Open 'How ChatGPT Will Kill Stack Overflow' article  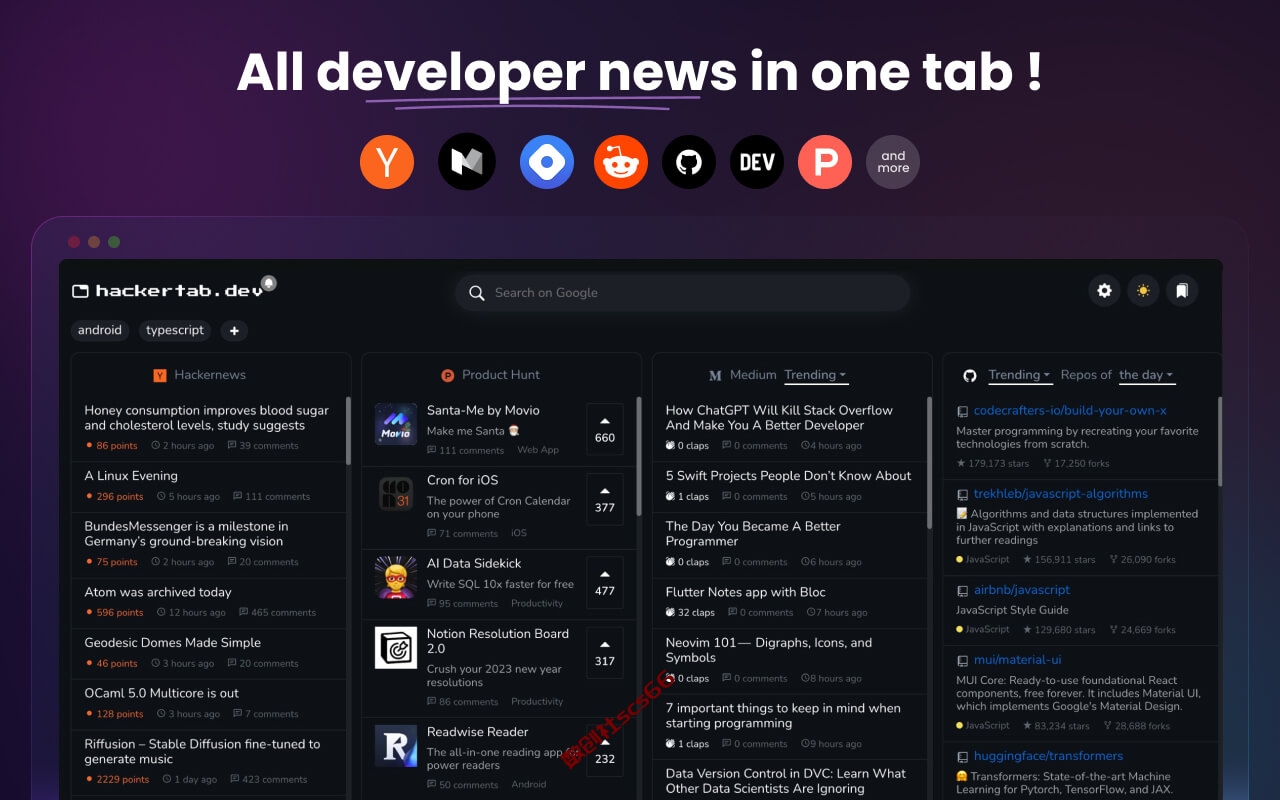780,418
